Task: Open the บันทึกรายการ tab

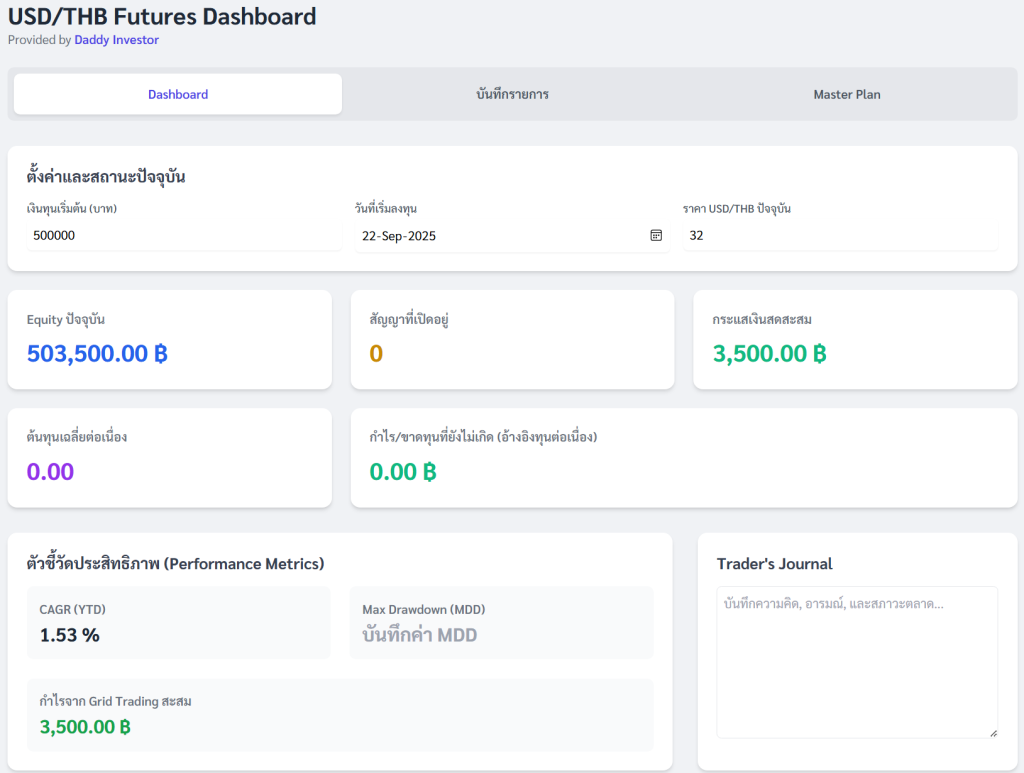Action: click(x=512, y=94)
